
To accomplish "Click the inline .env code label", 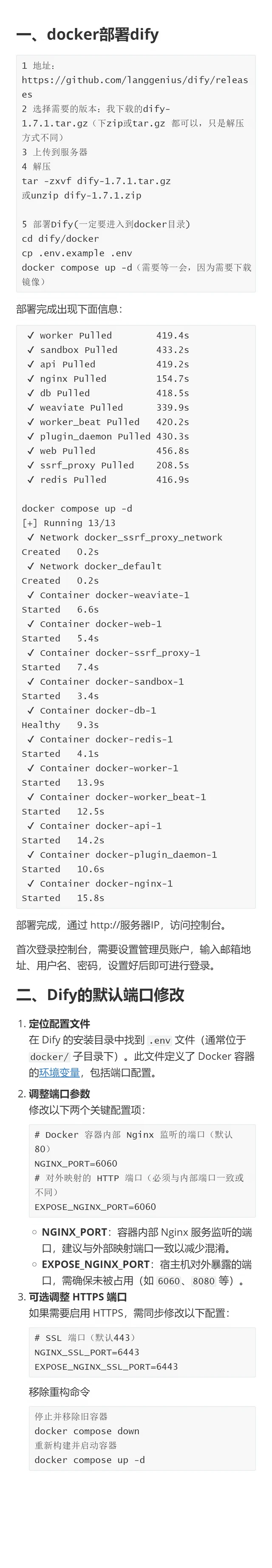I will tap(160, 1040).
